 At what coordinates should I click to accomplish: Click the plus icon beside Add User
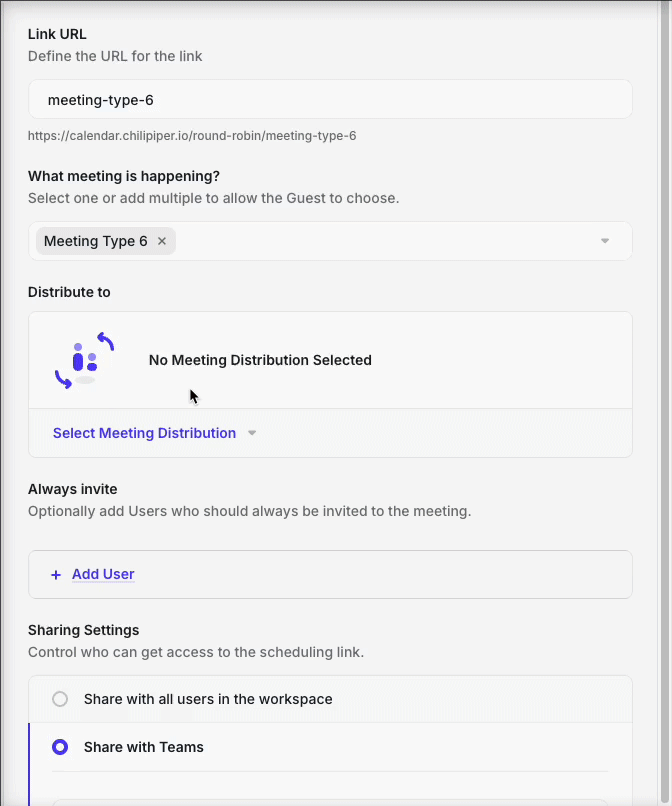(56, 575)
